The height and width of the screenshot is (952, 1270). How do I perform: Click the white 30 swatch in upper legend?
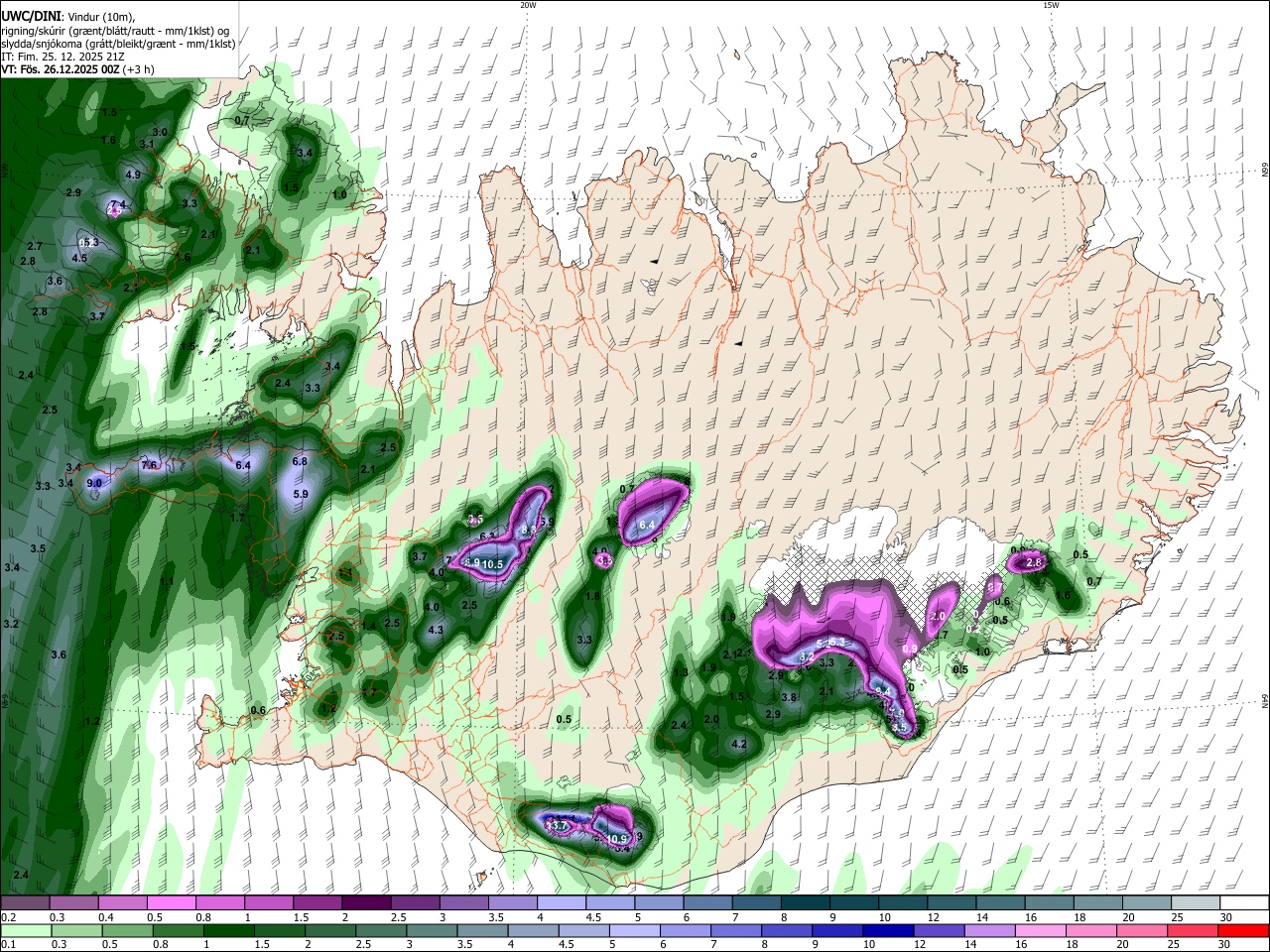point(1245,903)
